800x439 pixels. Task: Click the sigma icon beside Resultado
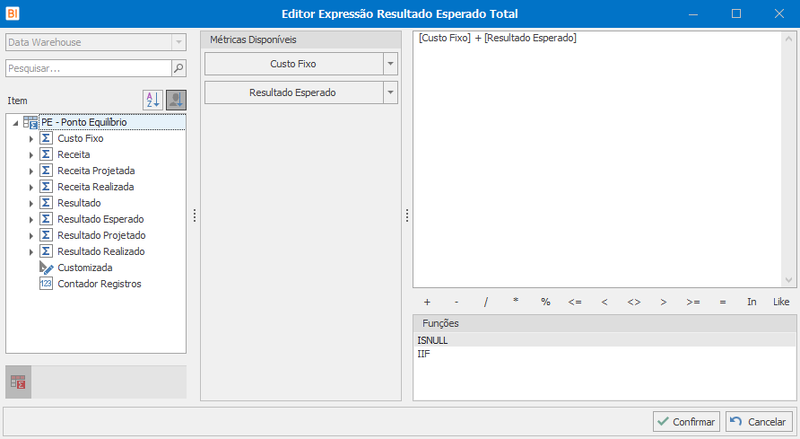point(46,203)
